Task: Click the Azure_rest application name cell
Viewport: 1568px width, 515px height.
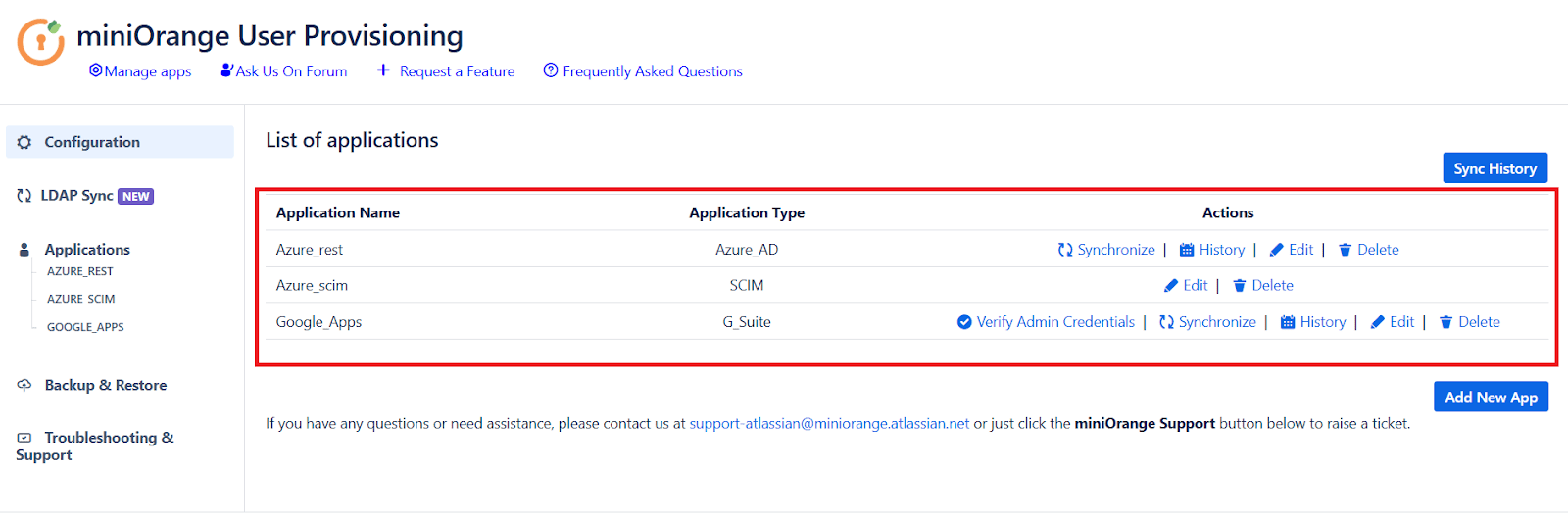Action: (310, 250)
